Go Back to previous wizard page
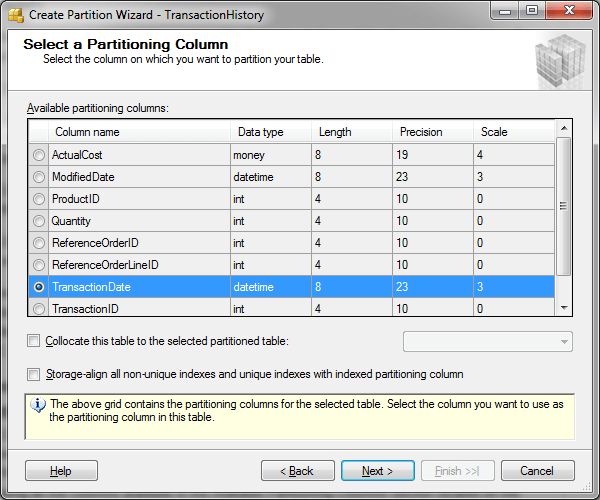The image size is (600, 500). coord(297,471)
